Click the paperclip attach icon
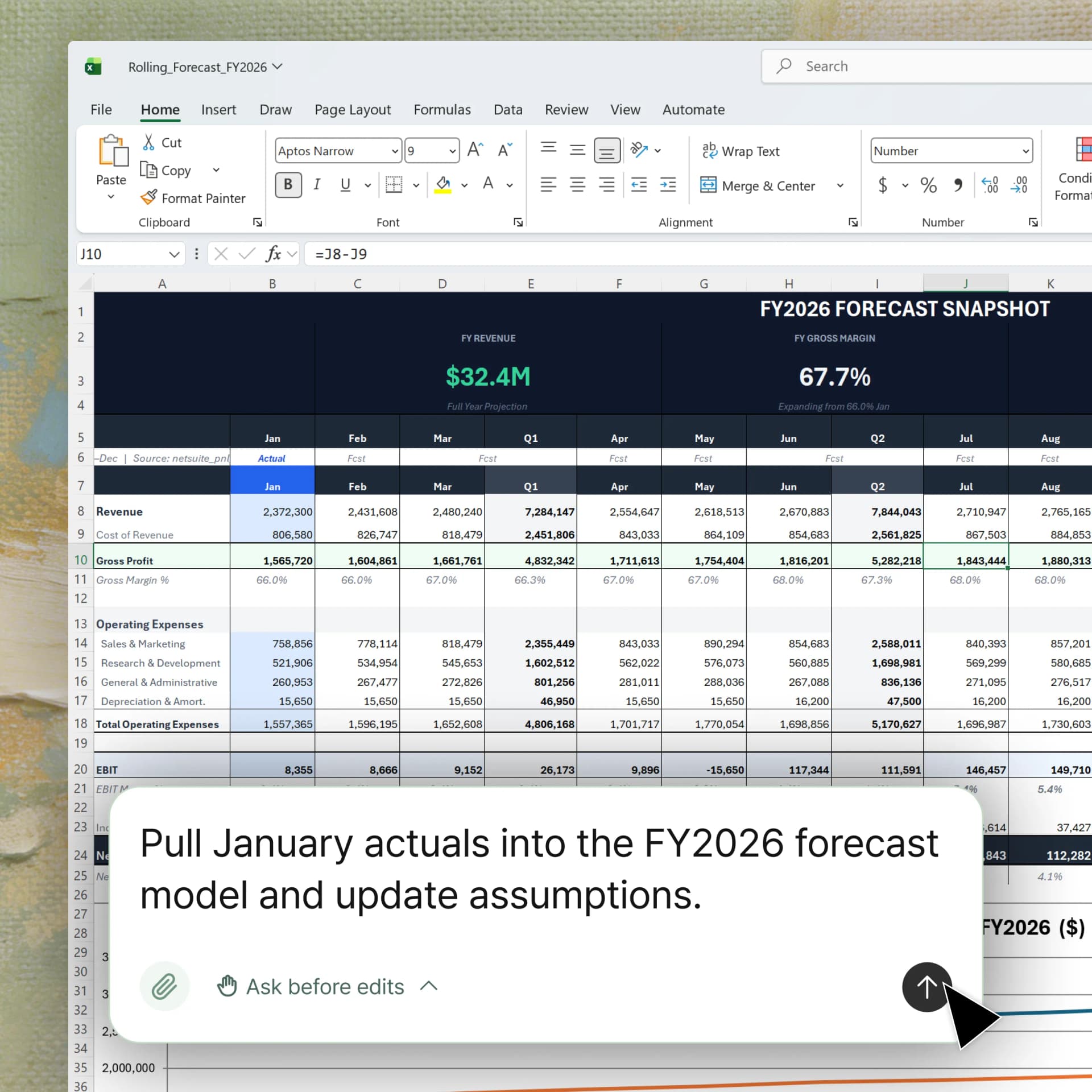This screenshot has width=1092, height=1092. 164,986
